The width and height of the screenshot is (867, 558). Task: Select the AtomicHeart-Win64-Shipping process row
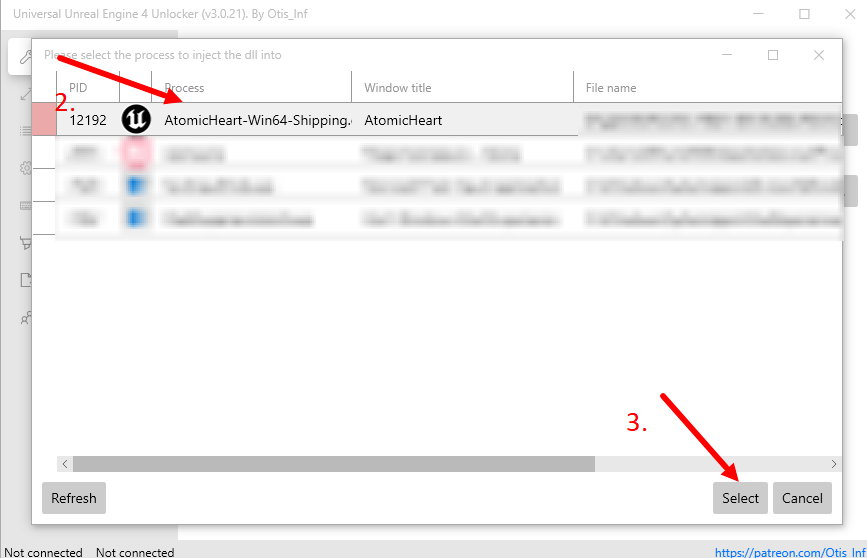[300, 120]
